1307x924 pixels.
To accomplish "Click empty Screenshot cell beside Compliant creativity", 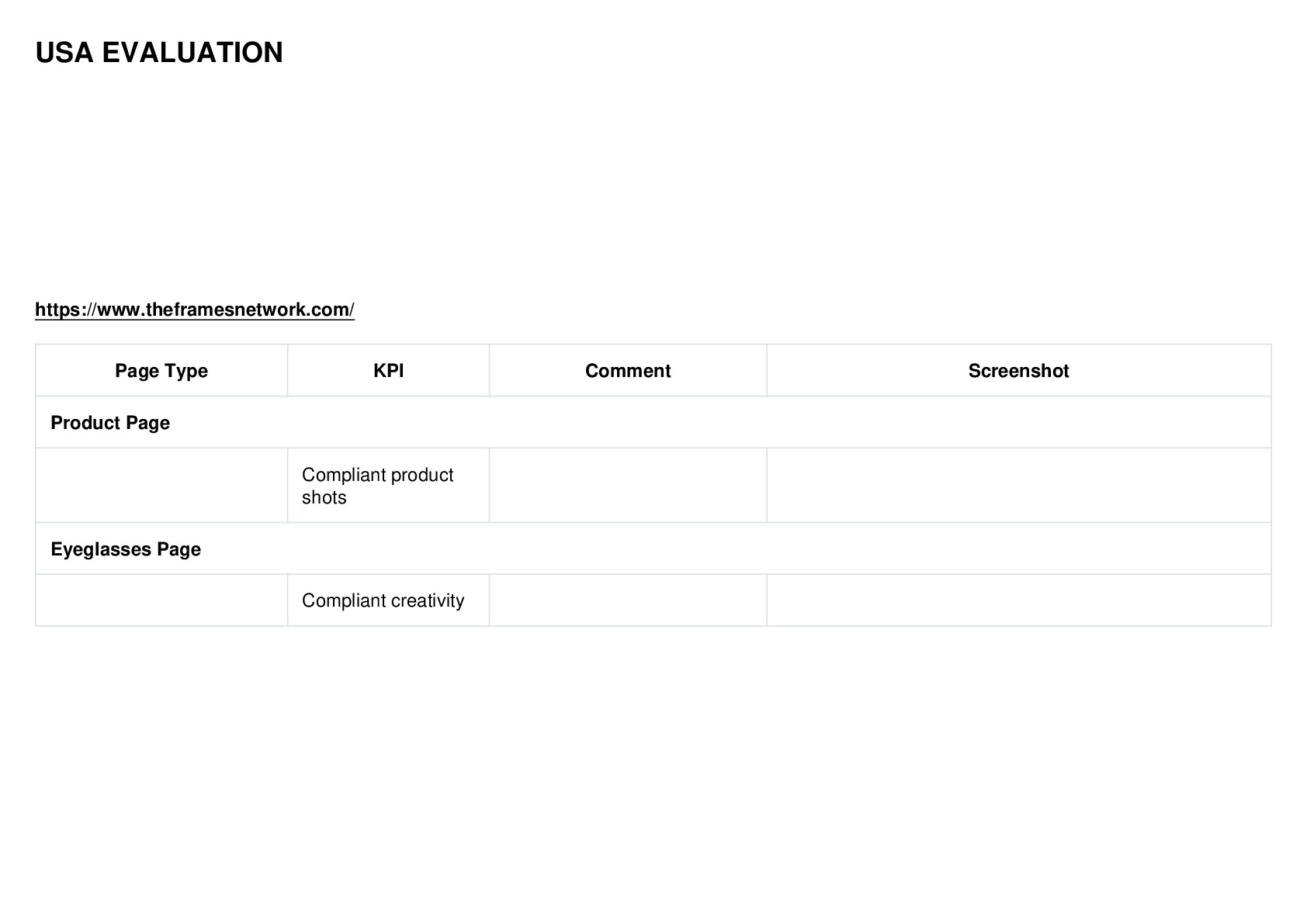I will pos(1018,600).
